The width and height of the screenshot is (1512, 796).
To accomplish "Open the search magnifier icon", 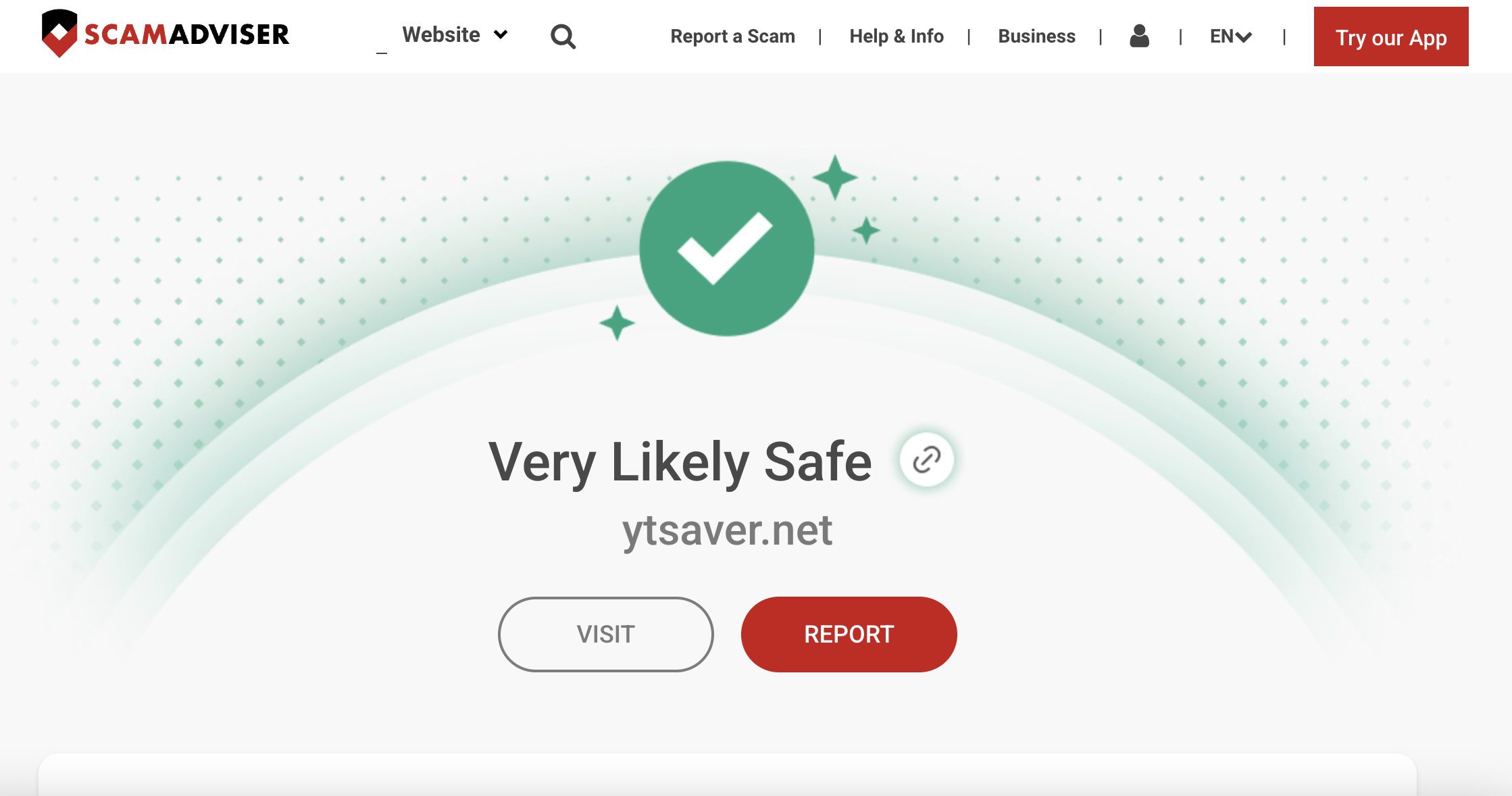I will click(563, 36).
